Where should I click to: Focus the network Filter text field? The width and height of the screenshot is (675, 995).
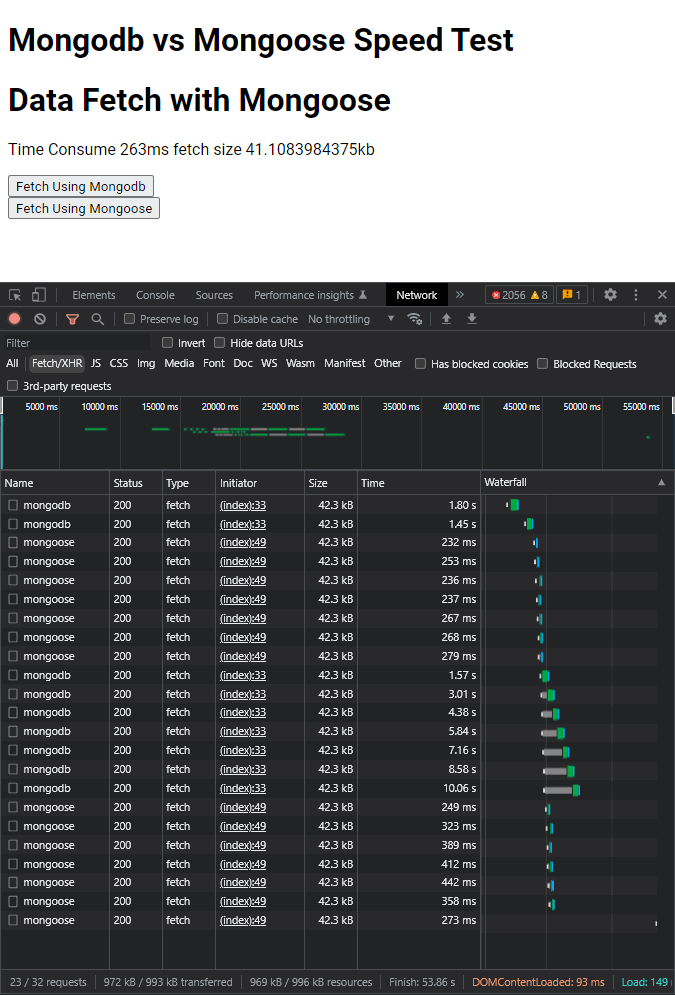[x=77, y=343]
